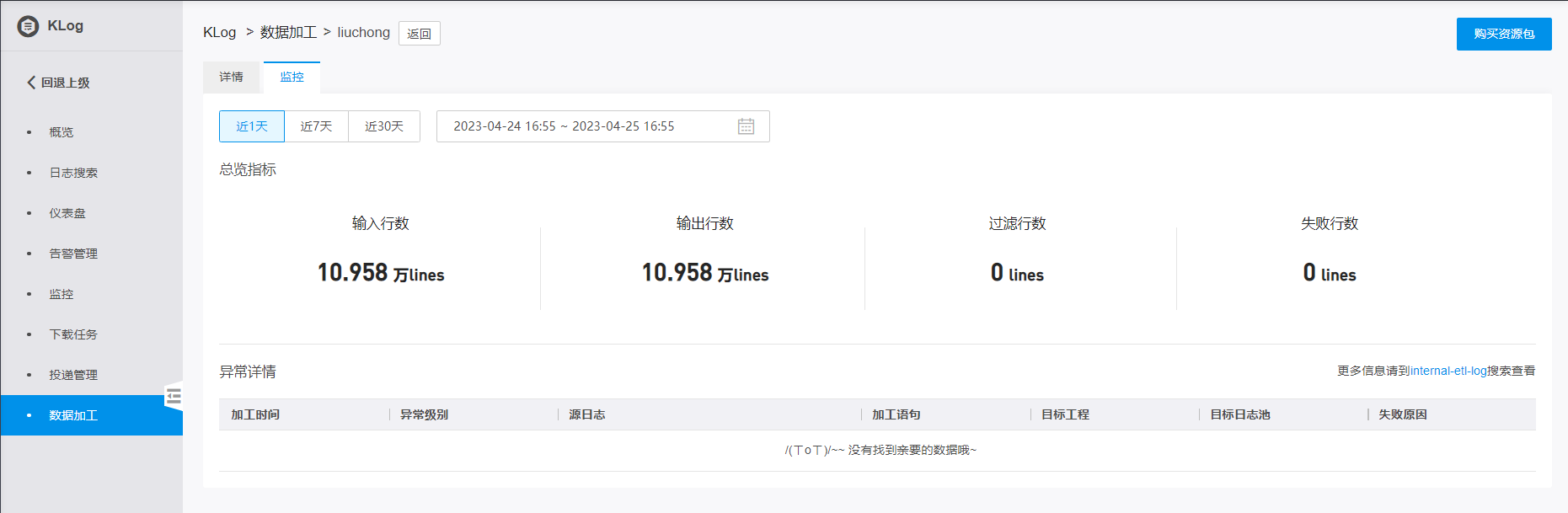Click 数据加工 in the breadcrumb
Image resolution: width=1568 pixels, height=513 pixels.
coord(288,32)
